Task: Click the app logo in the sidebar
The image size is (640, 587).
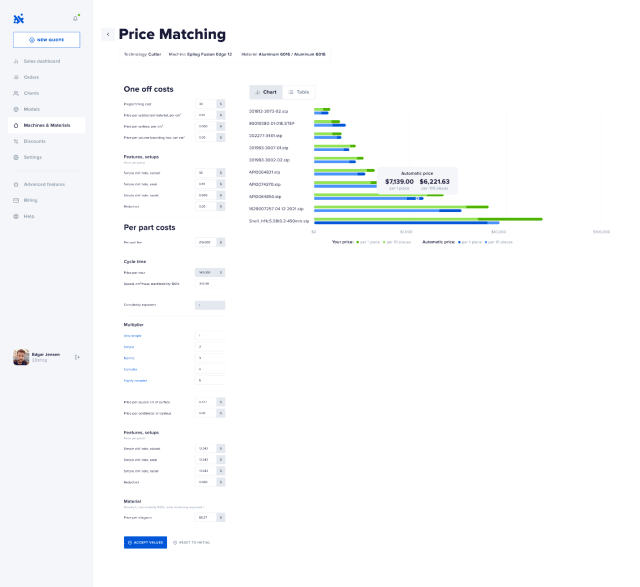Action: click(x=19, y=18)
